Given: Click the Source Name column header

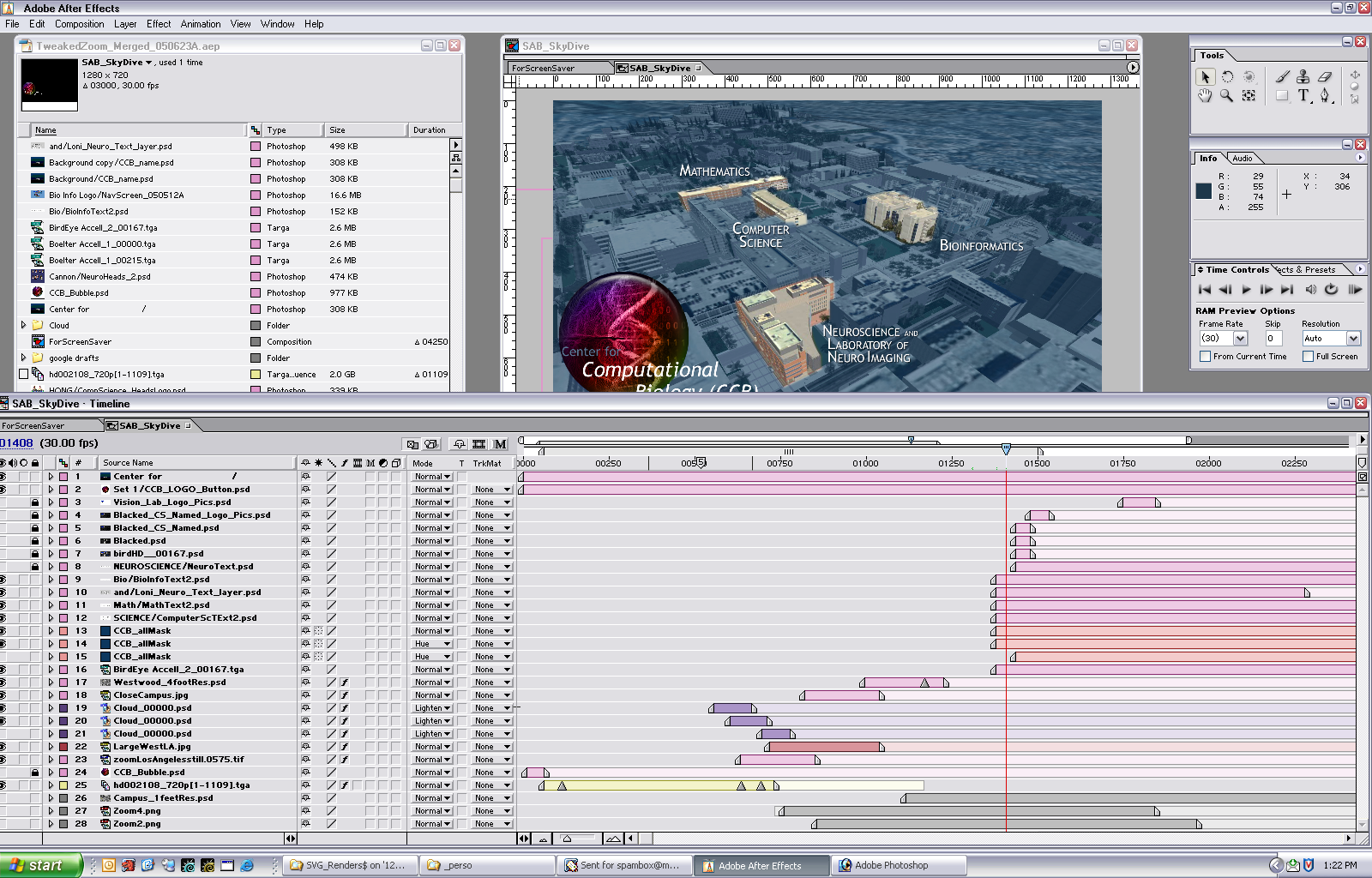Looking at the screenshot, I should (198, 463).
